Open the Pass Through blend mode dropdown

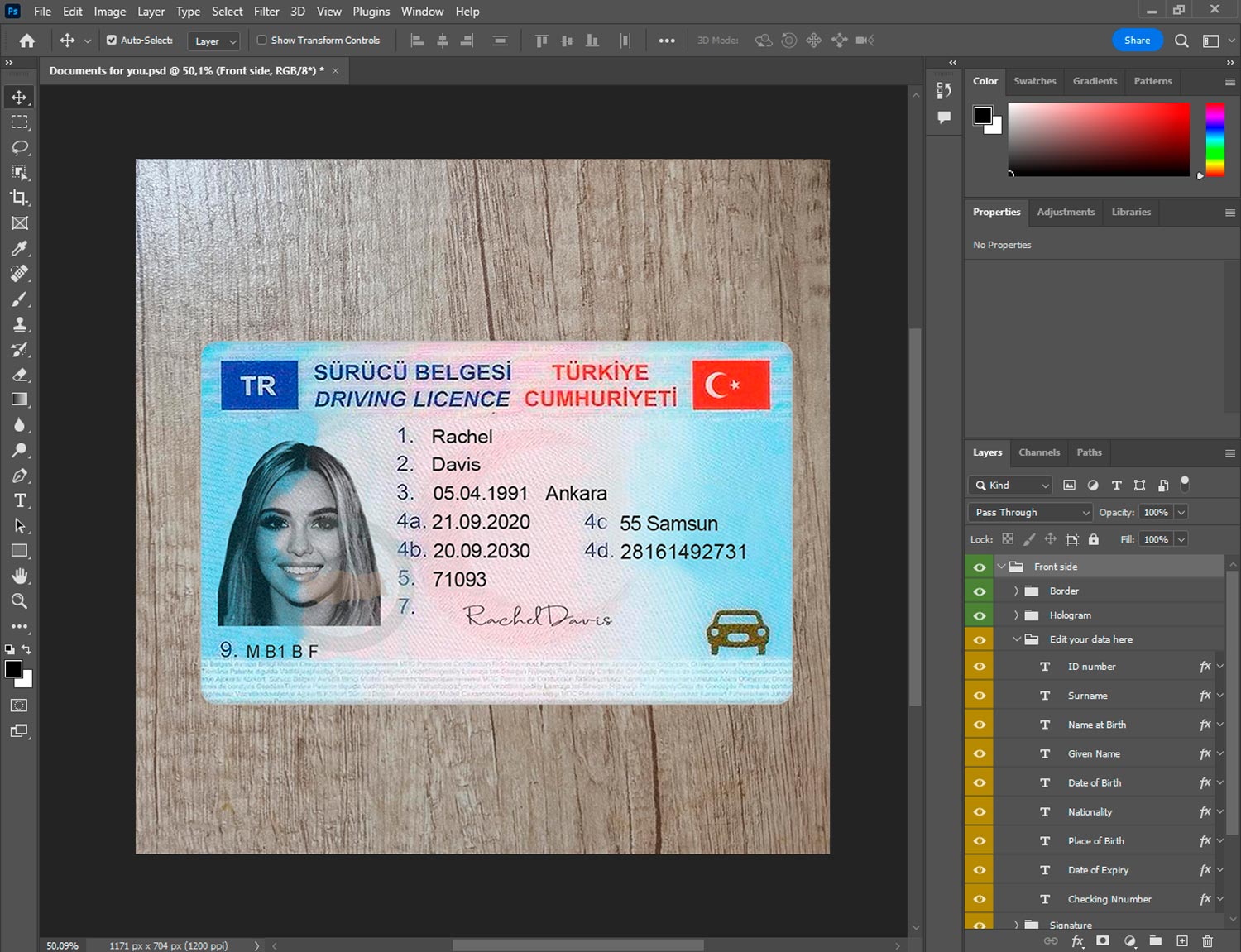(x=1030, y=513)
